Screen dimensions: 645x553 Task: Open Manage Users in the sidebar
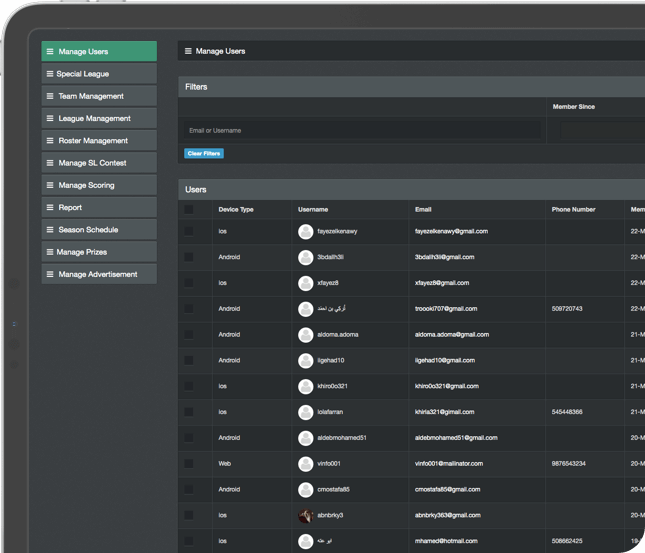click(x=99, y=51)
